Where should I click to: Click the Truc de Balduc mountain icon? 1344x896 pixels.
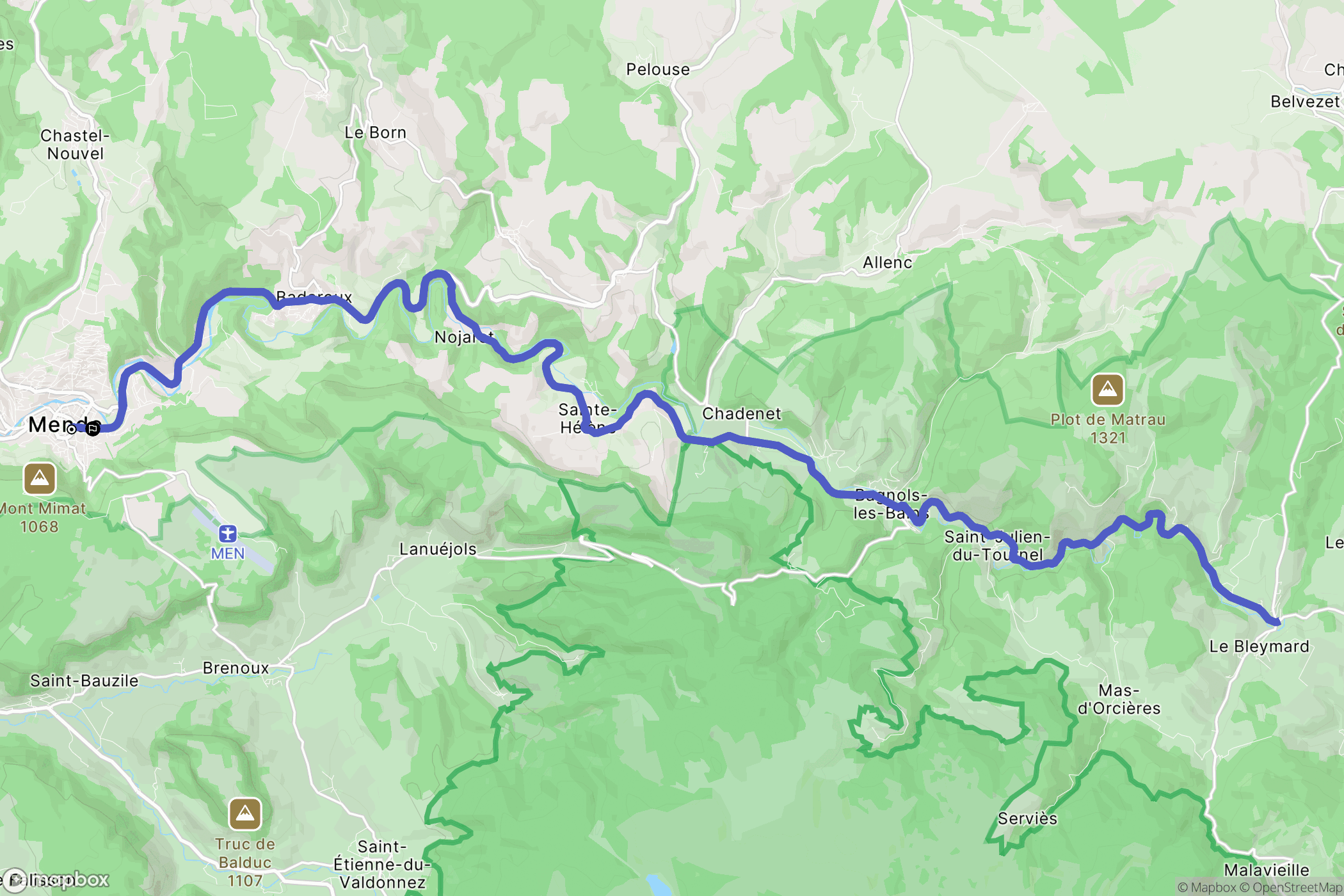245,814
